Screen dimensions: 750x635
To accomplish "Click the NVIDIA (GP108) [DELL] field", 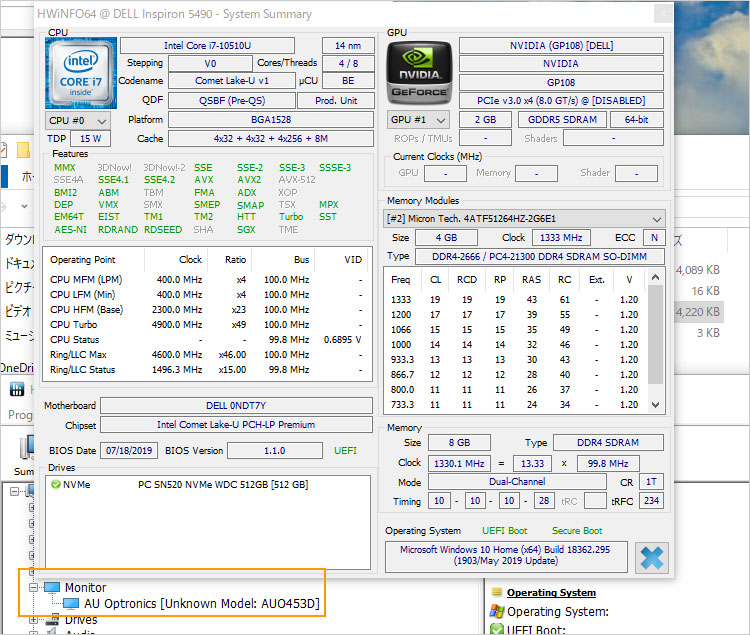I will 561,45.
